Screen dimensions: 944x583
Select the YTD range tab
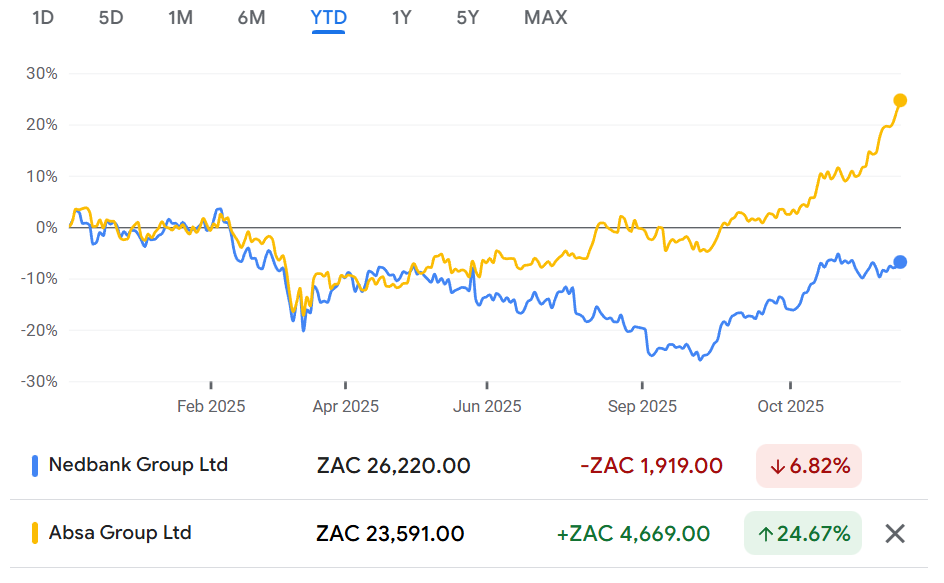[328, 17]
